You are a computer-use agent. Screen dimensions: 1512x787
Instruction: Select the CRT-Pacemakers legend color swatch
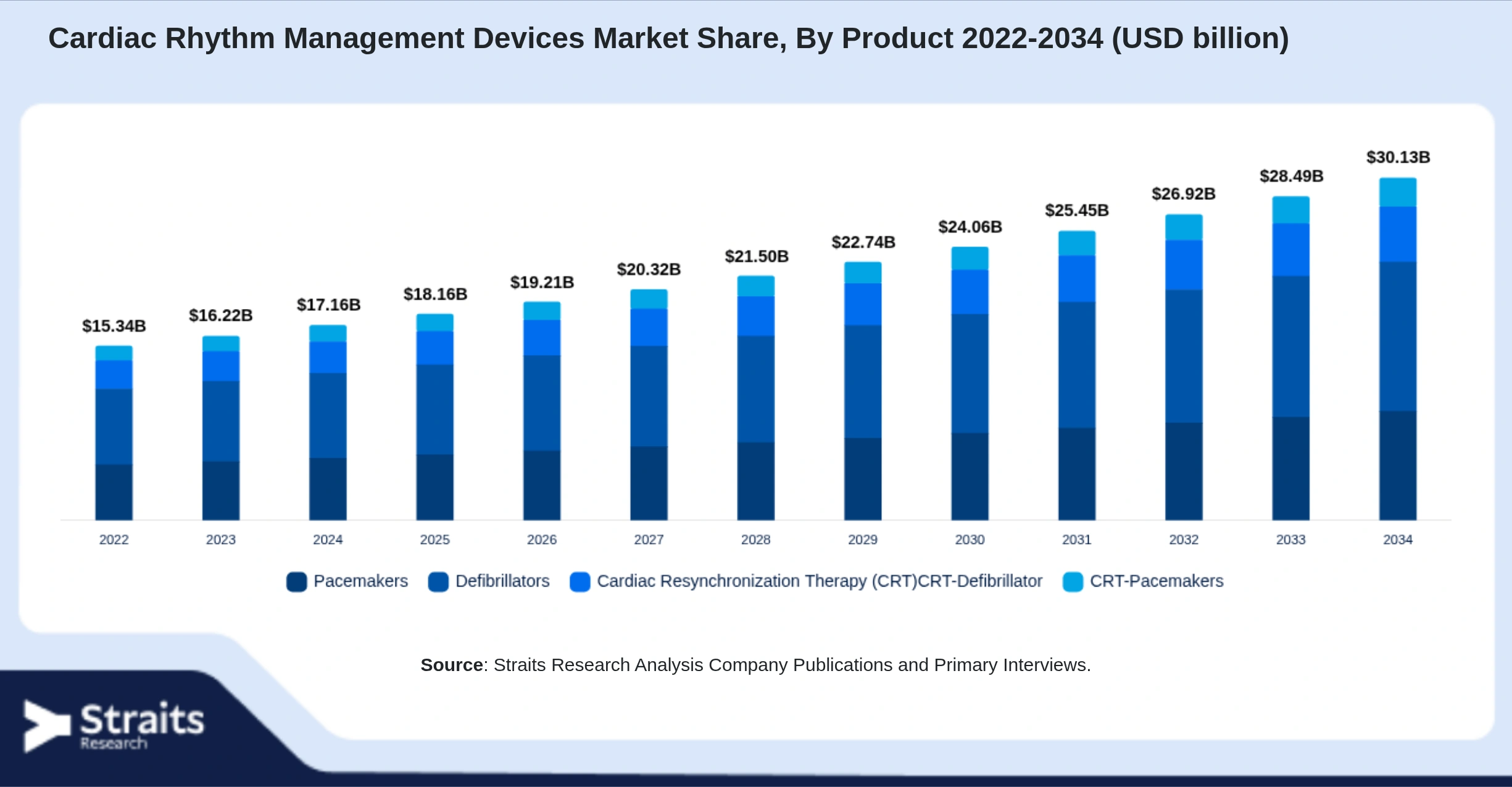point(1073,582)
